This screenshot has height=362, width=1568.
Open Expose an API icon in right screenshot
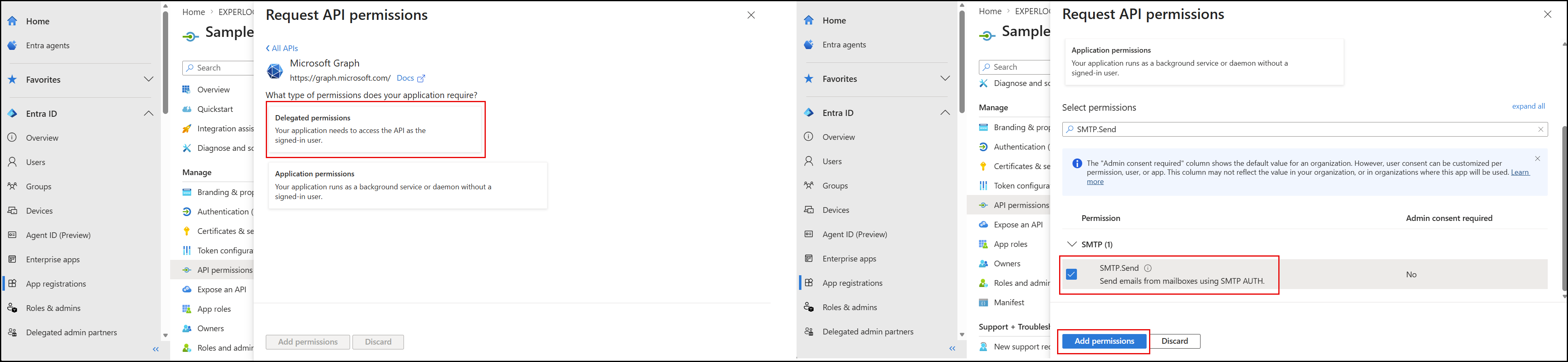pos(983,225)
